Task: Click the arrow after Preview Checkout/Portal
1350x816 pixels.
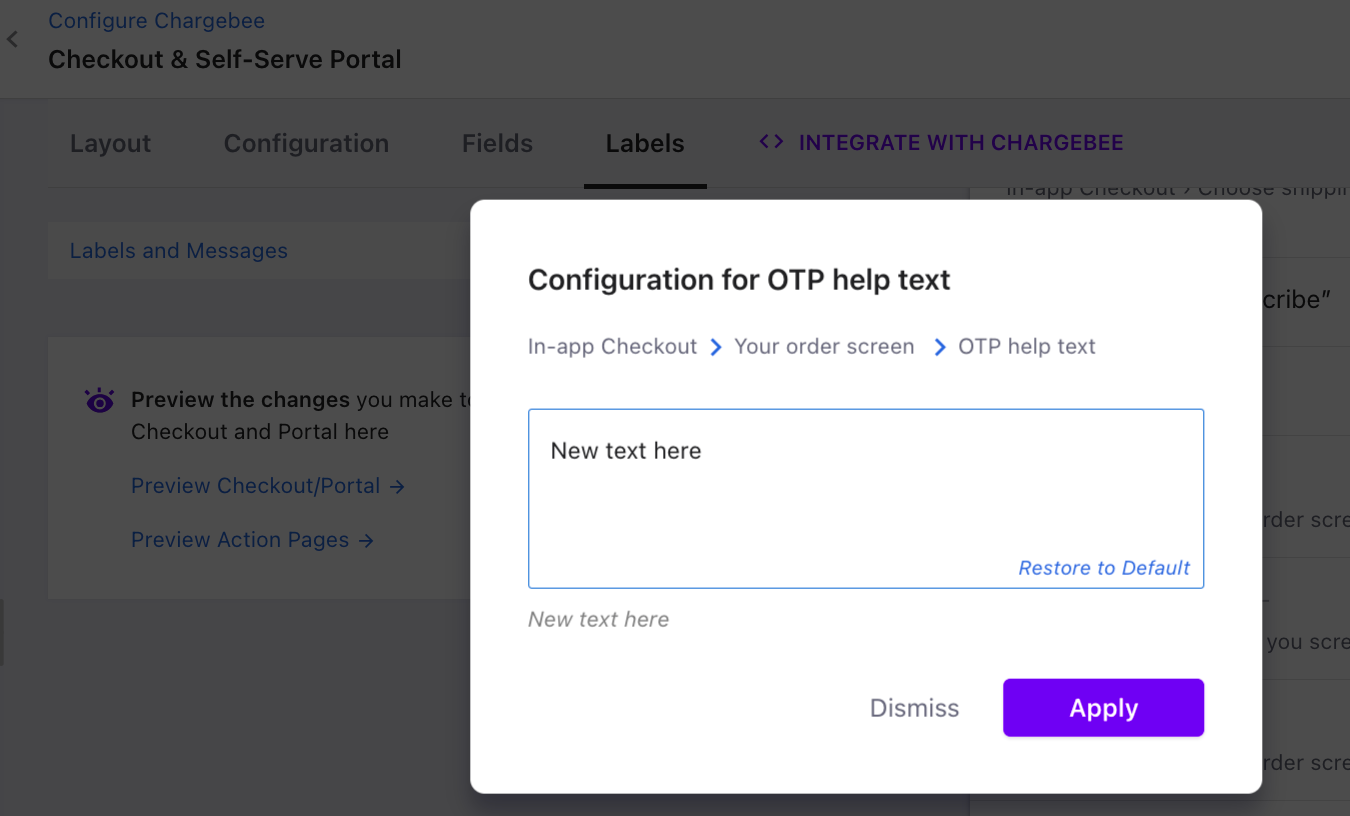Action: point(397,487)
